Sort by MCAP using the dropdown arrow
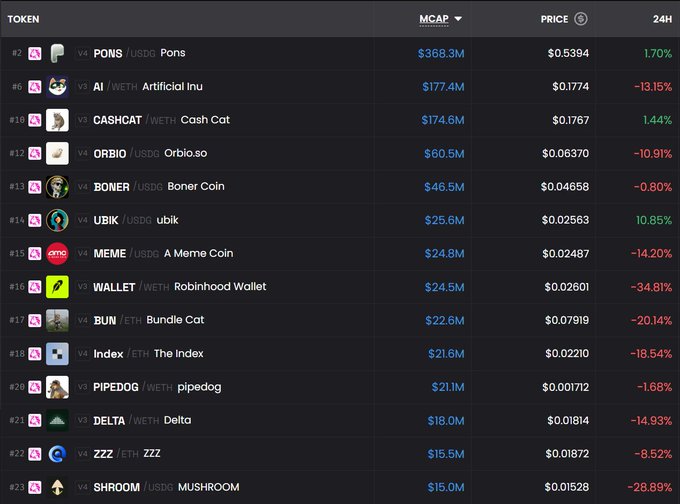Screen dimensions: 680x504 coord(458,19)
